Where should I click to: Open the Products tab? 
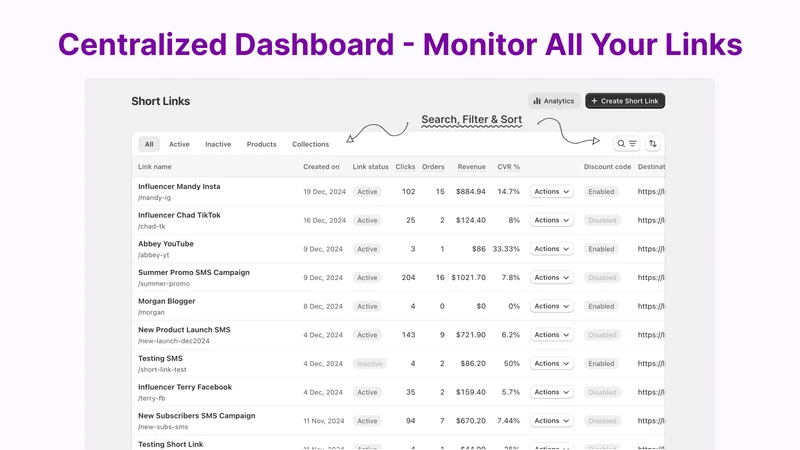261,144
